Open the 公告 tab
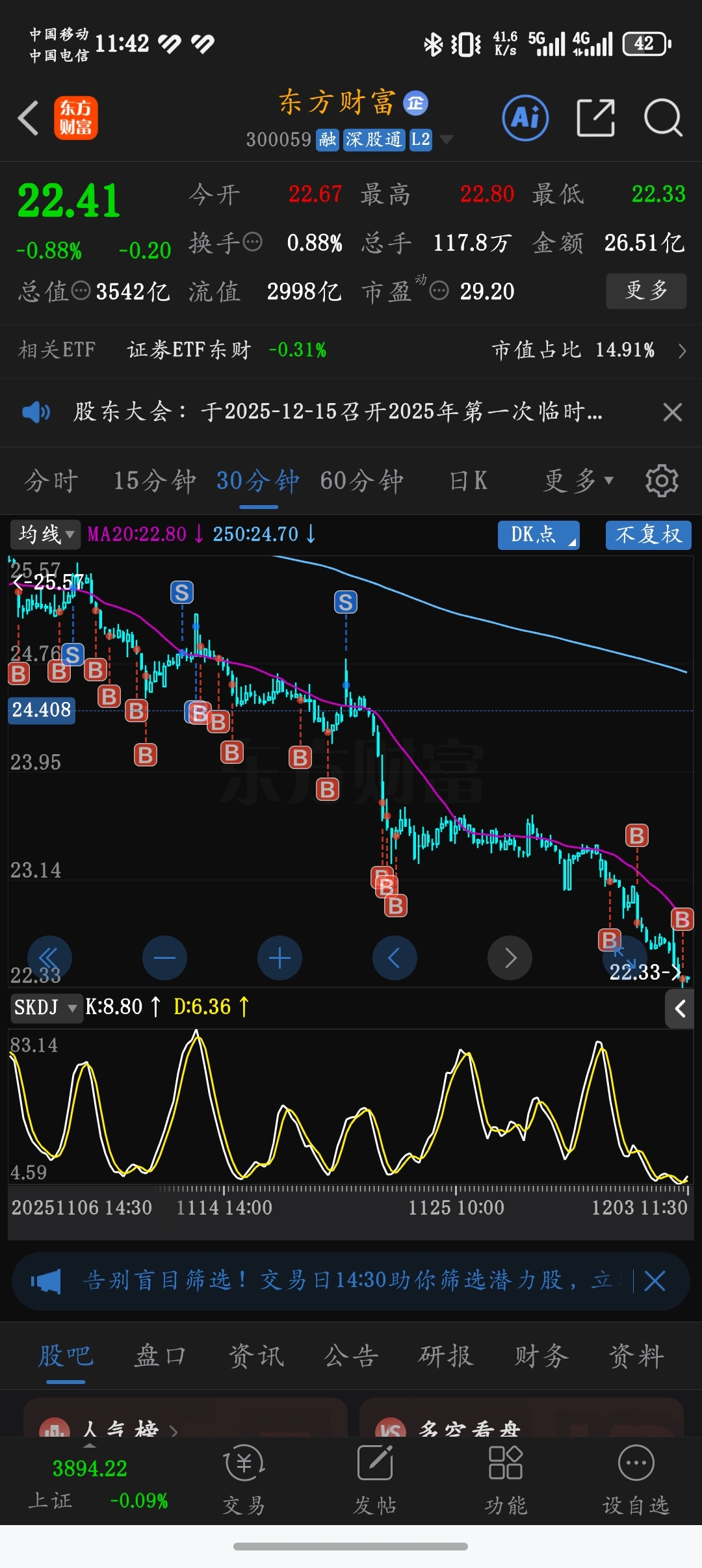This screenshot has height=1568, width=702. click(351, 1357)
